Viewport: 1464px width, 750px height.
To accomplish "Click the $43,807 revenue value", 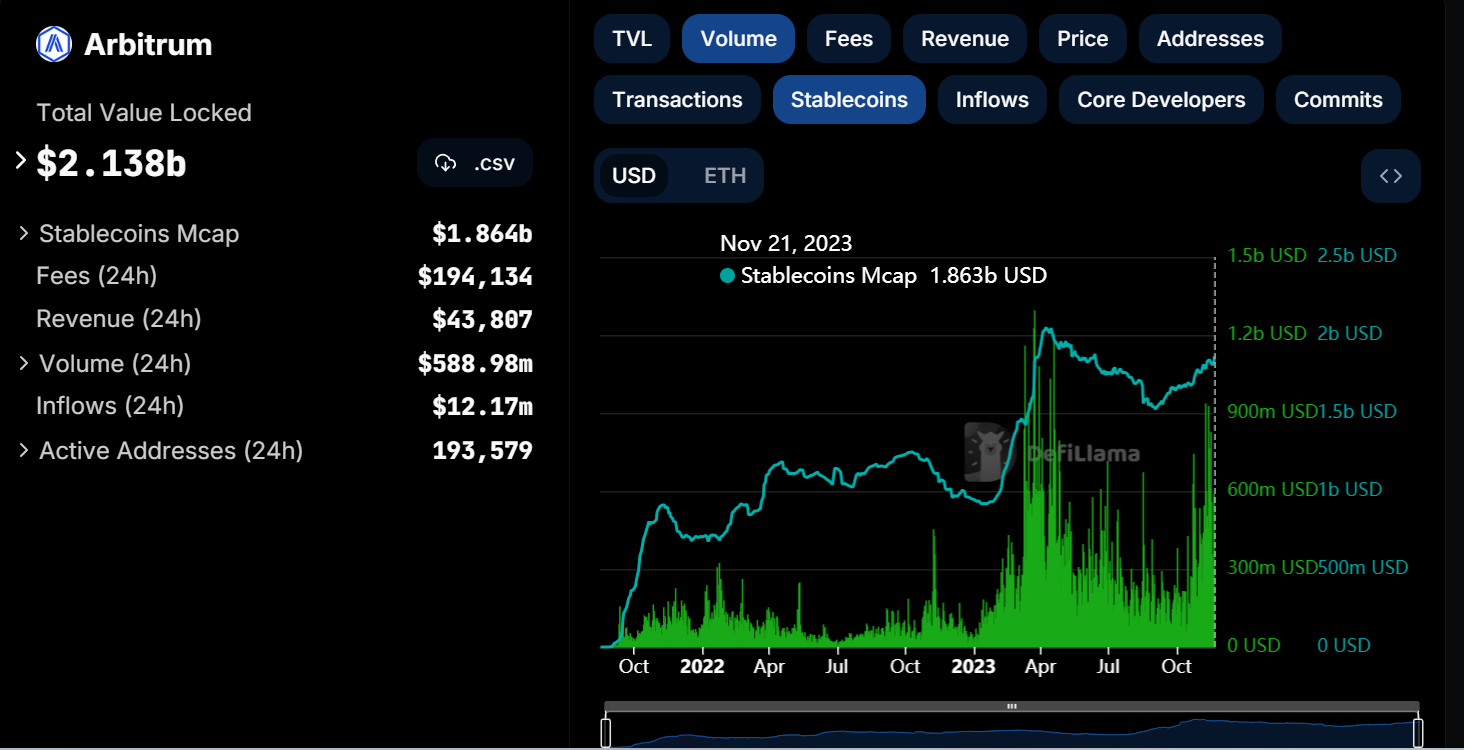I will pyautogui.click(x=482, y=320).
